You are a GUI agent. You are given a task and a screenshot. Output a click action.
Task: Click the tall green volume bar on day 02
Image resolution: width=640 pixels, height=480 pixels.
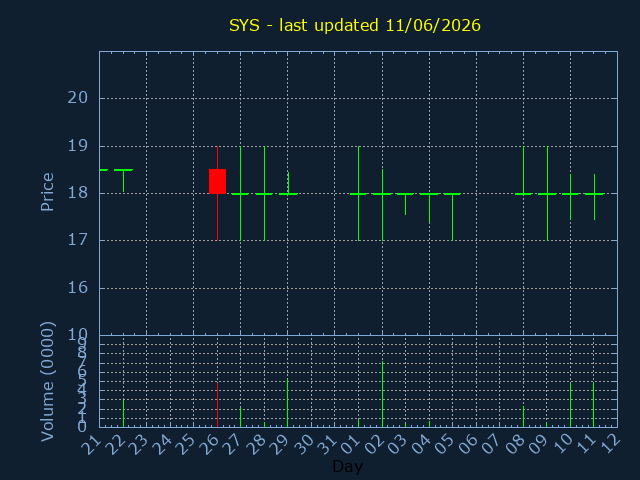(x=382, y=394)
